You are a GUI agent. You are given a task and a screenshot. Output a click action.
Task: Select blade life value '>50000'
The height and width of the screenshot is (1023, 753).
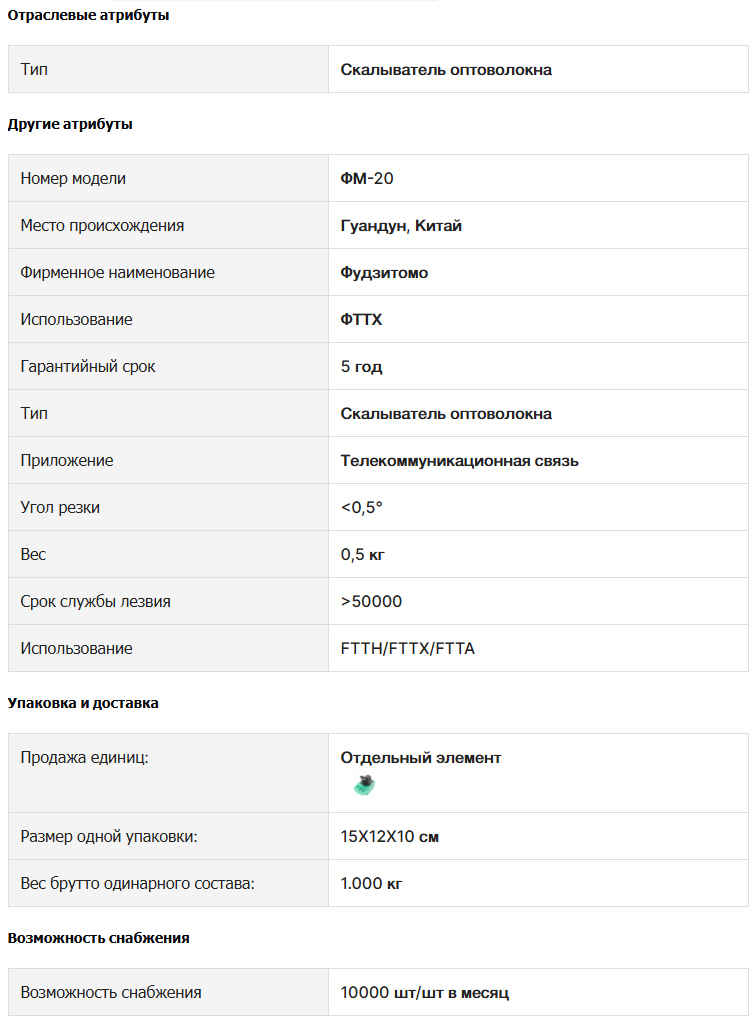tap(371, 602)
